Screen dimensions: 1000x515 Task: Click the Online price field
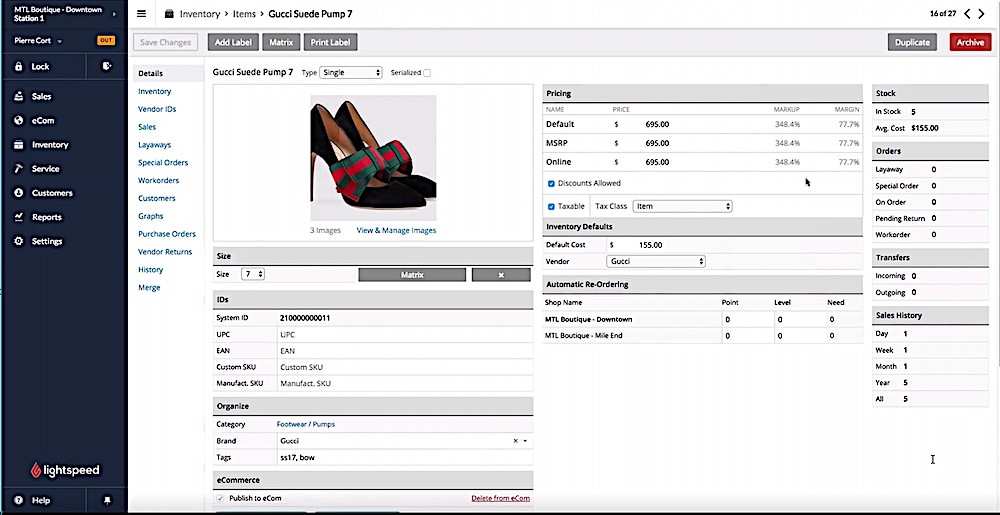(x=657, y=162)
